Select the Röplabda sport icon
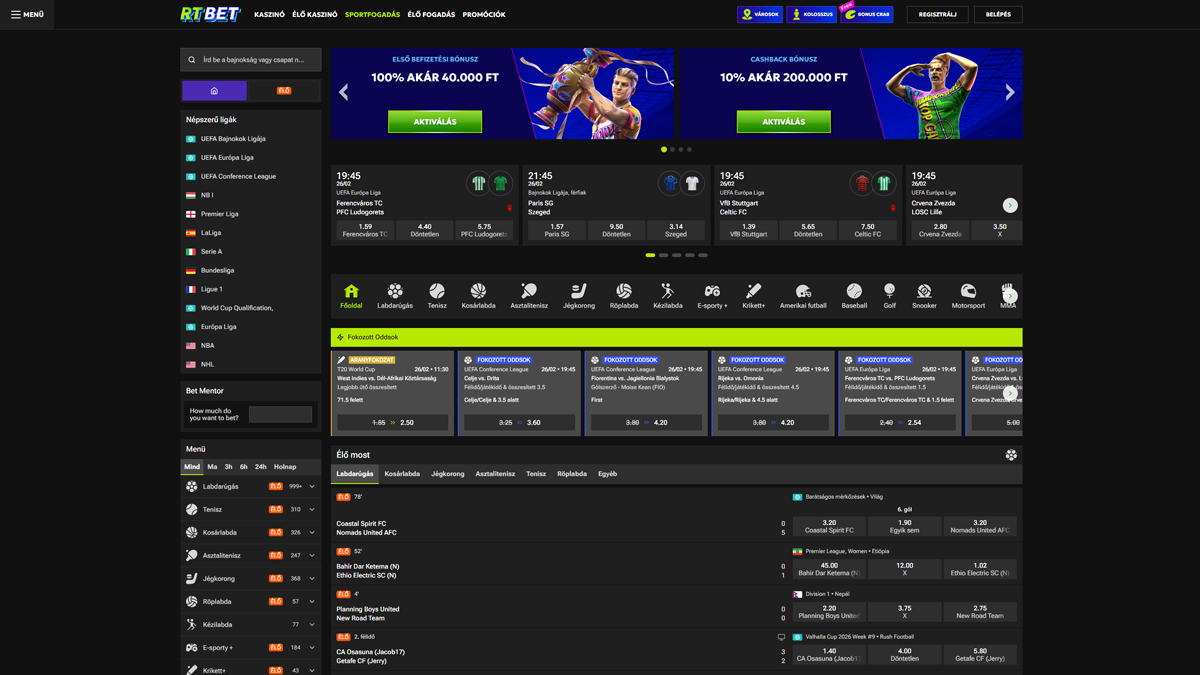 pos(624,296)
